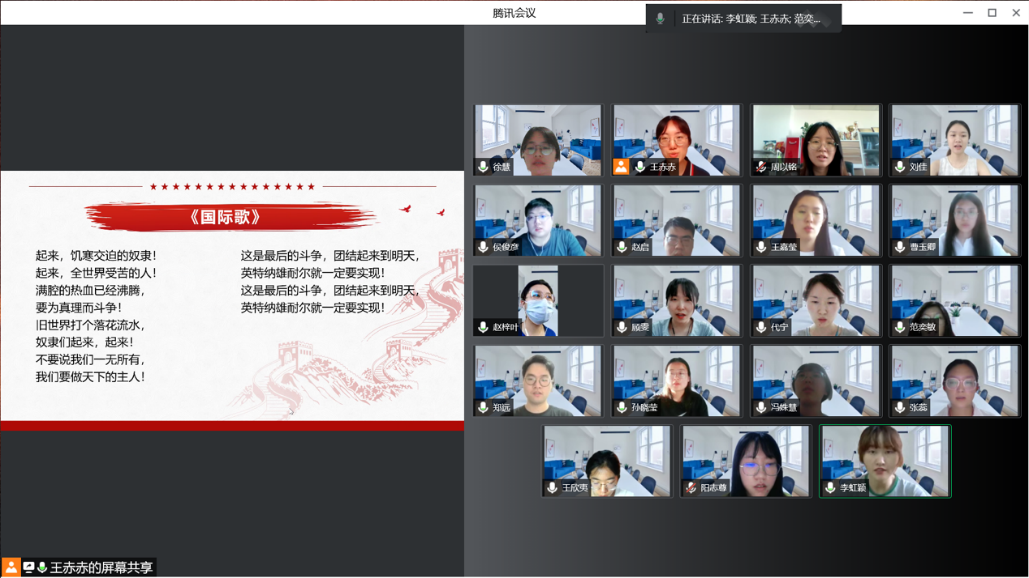Click the microphone icon on 张蕊's tile
This screenshot has height=578, width=1029.
pyautogui.click(x=900, y=408)
